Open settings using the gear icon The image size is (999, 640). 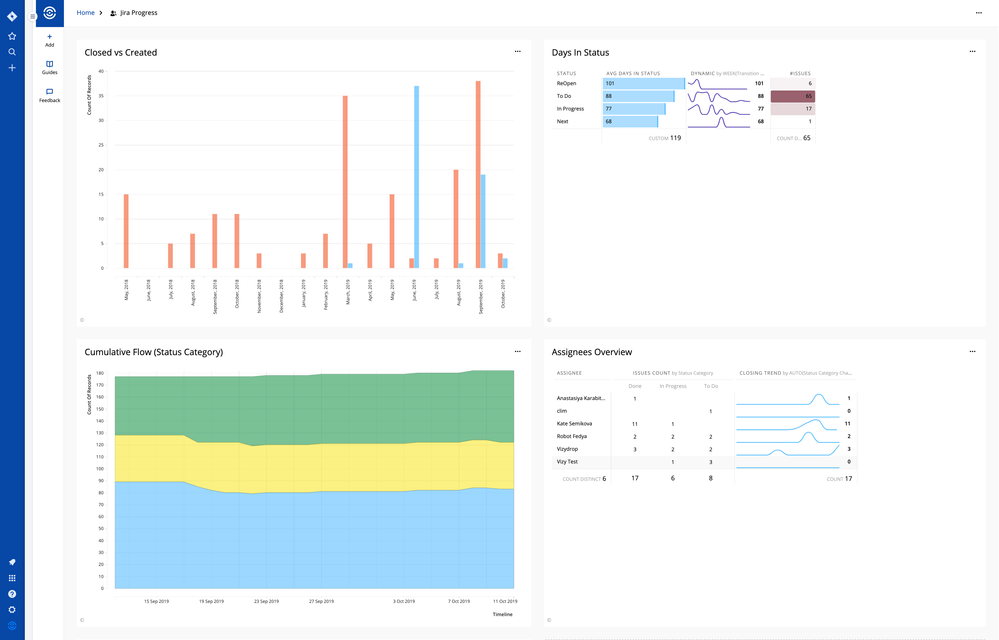coord(11,610)
